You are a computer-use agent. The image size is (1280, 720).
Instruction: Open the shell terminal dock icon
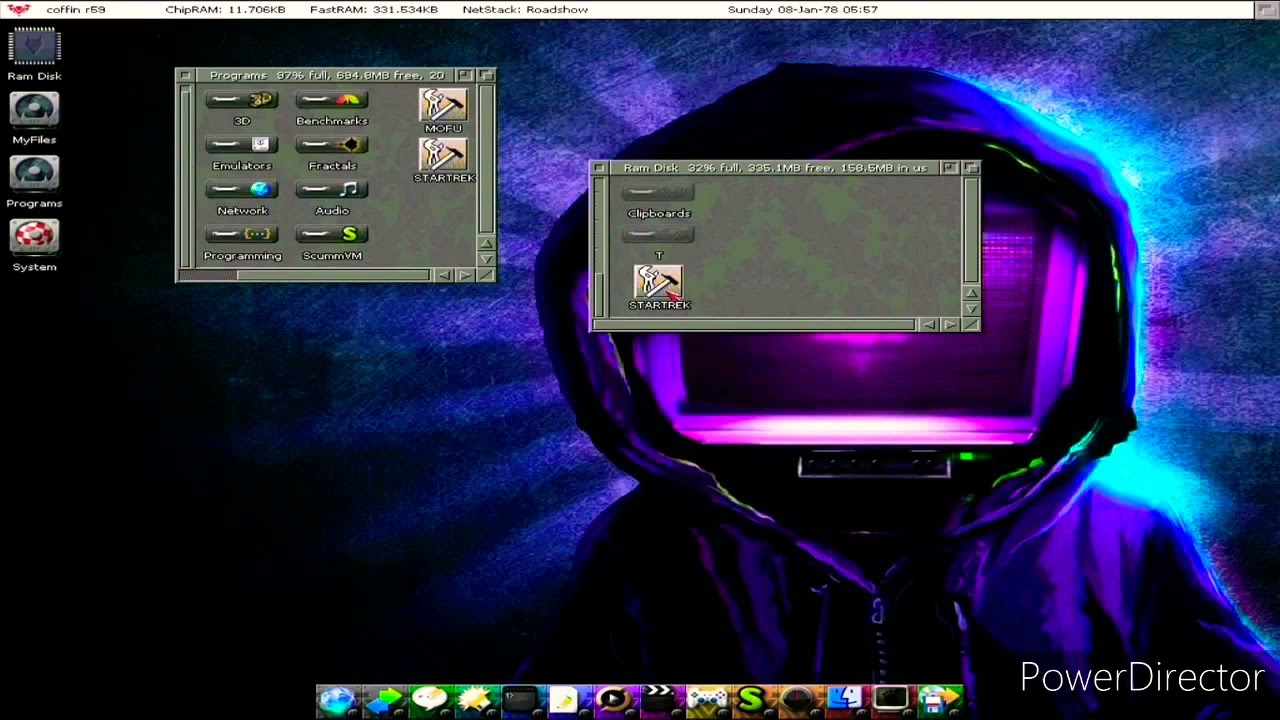click(x=521, y=700)
